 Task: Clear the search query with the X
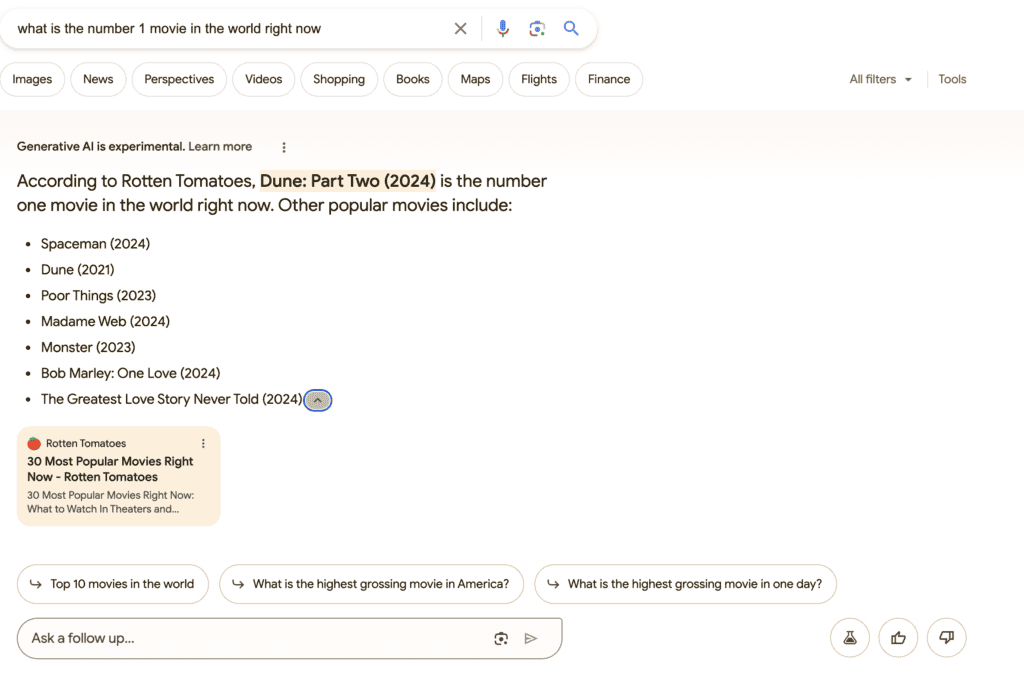tap(460, 28)
